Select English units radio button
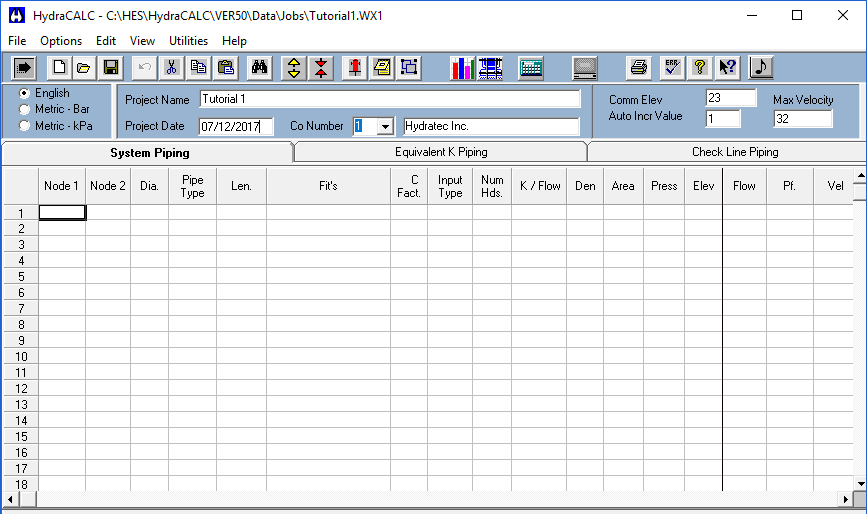Viewport: 867px width, 514px height. pos(24,93)
